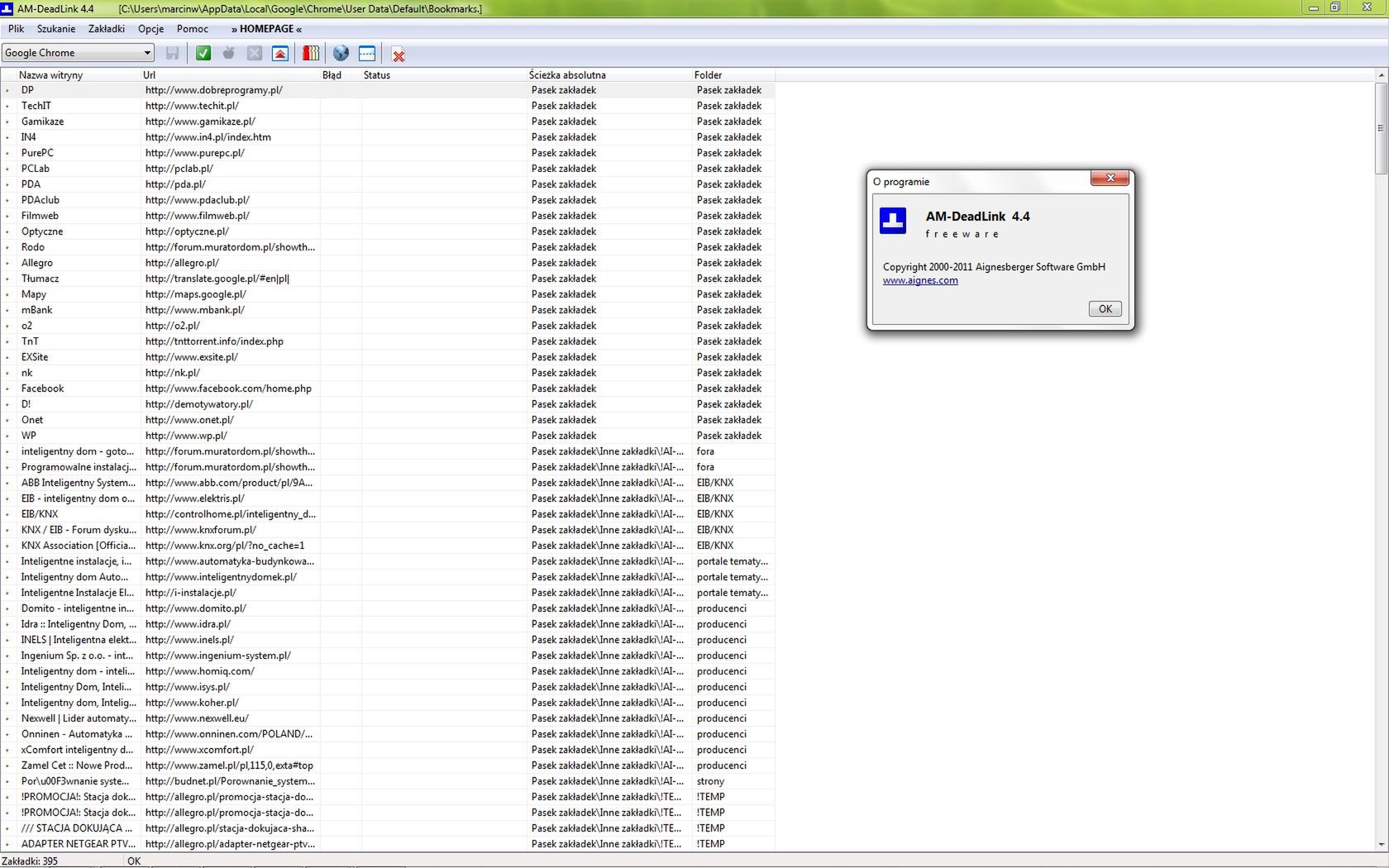Select the Optyczne bookmark row
The image size is (1389, 868).
coord(389,231)
